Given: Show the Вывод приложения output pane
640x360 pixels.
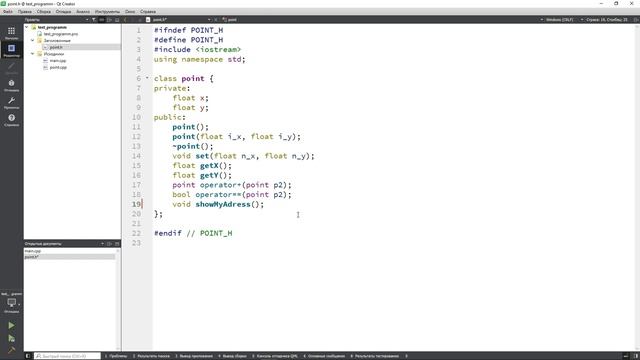Looking at the screenshot, I should tap(194, 356).
